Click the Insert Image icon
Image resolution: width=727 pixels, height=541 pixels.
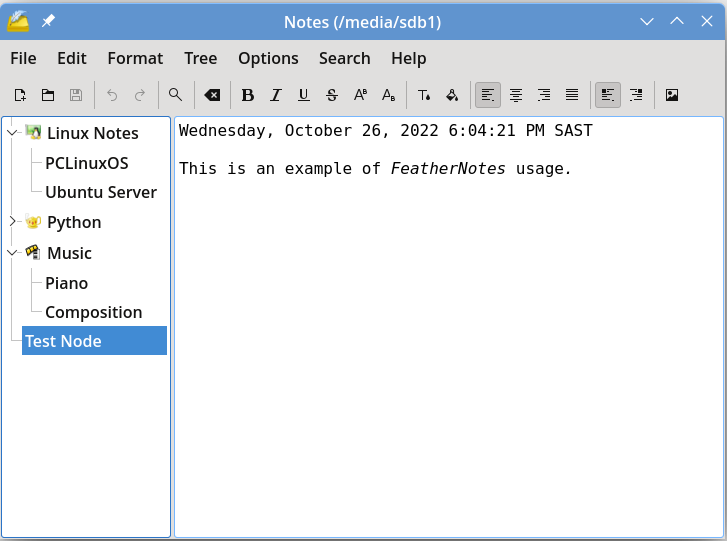[x=672, y=95]
